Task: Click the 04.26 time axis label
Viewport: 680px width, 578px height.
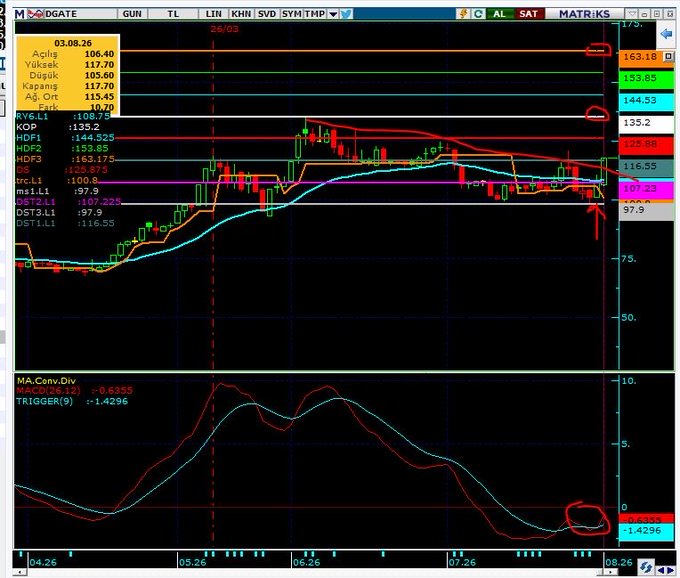Action: (43, 563)
